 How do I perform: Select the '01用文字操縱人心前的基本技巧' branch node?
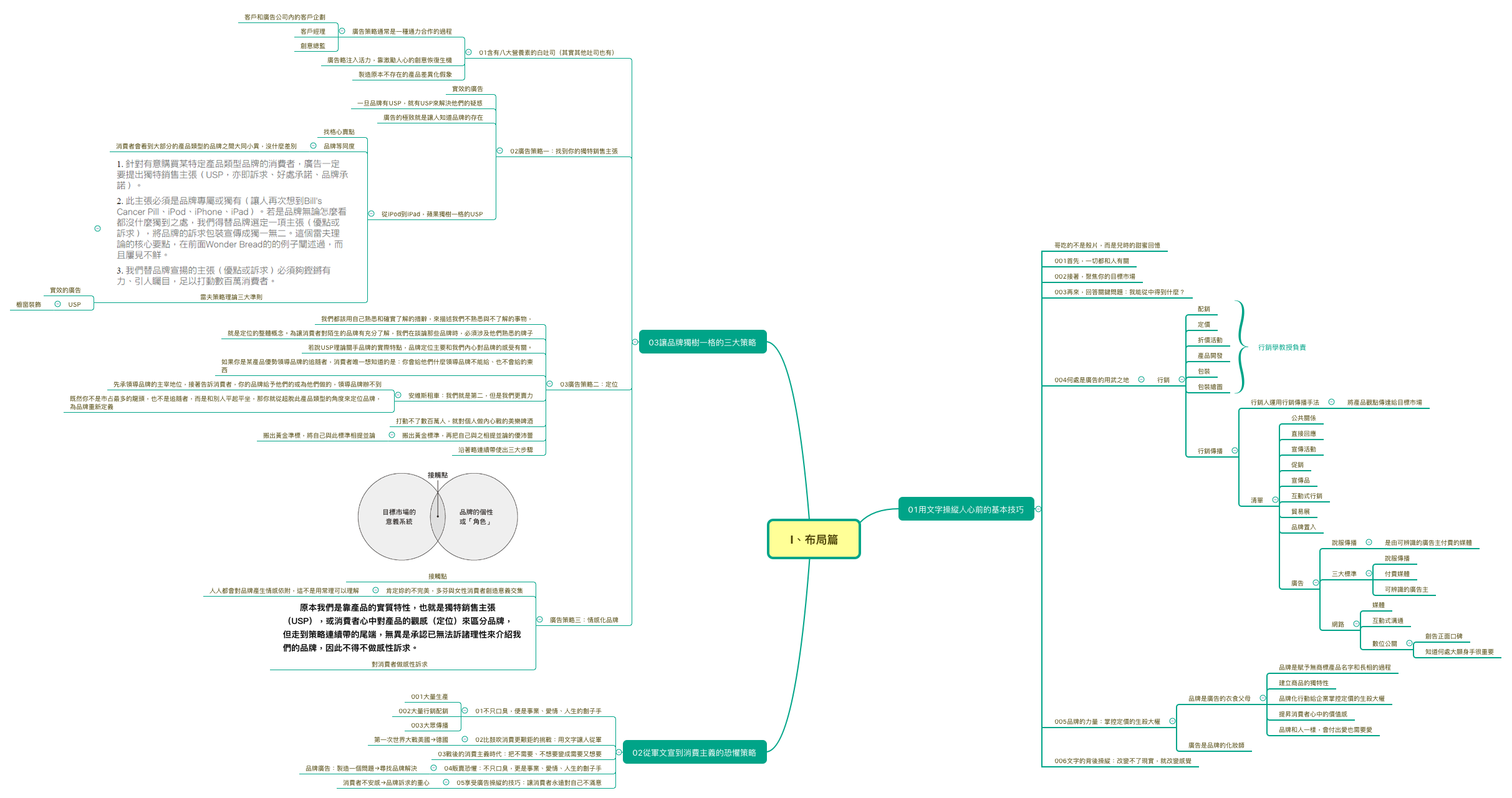coord(965,509)
